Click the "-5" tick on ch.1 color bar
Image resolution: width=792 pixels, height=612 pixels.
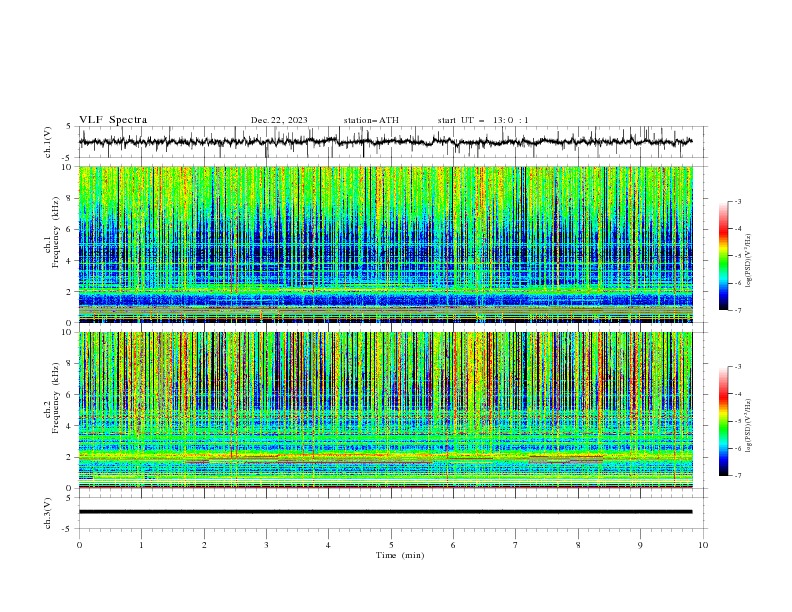pyautogui.click(x=738, y=256)
